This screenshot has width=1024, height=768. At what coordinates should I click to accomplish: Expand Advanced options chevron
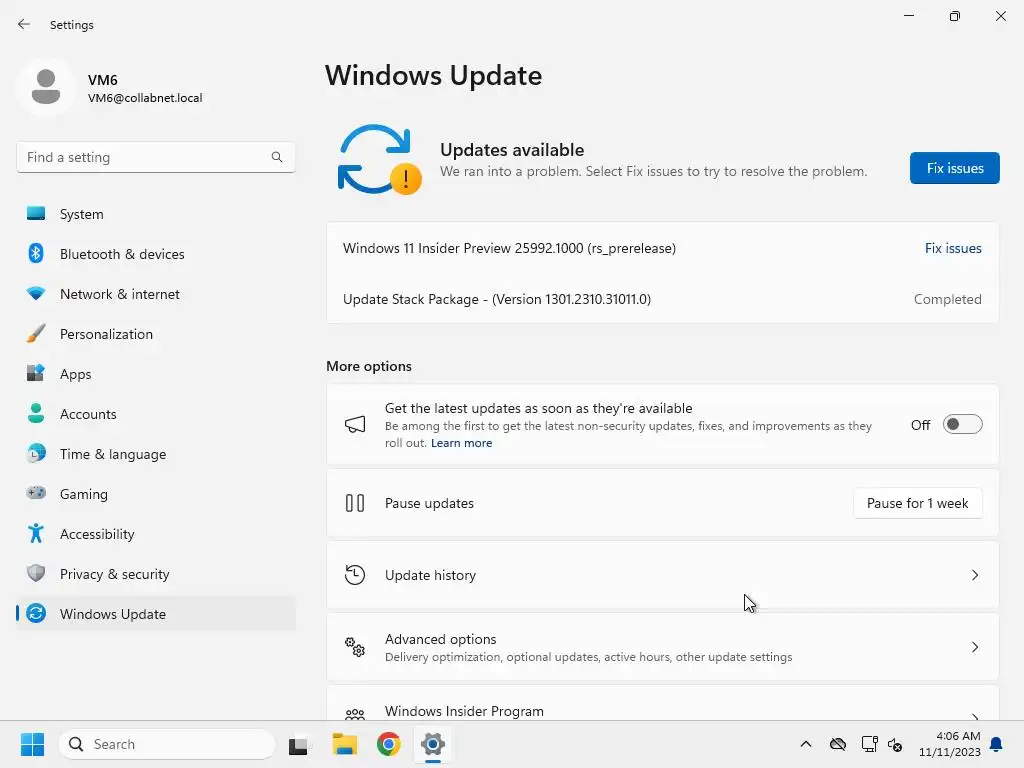(974, 647)
